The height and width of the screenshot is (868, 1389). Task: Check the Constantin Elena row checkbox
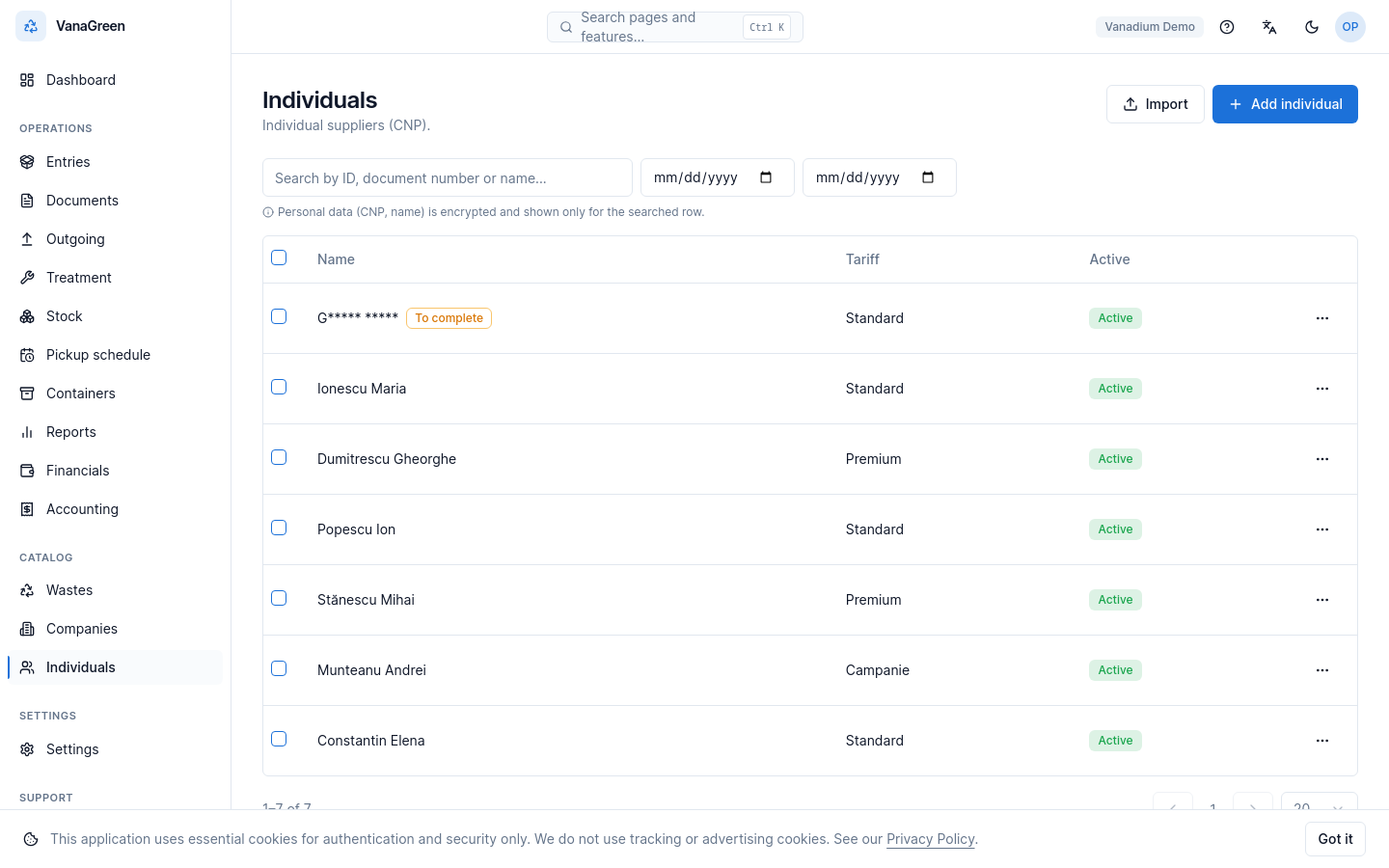pyautogui.click(x=279, y=739)
